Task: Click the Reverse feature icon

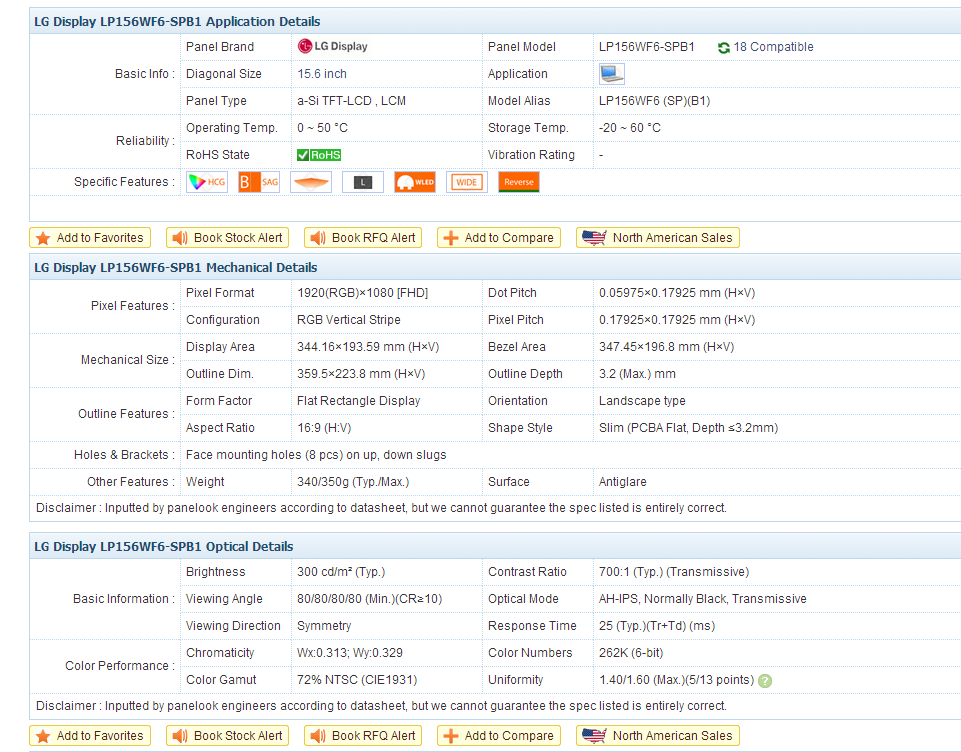Action: (518, 182)
